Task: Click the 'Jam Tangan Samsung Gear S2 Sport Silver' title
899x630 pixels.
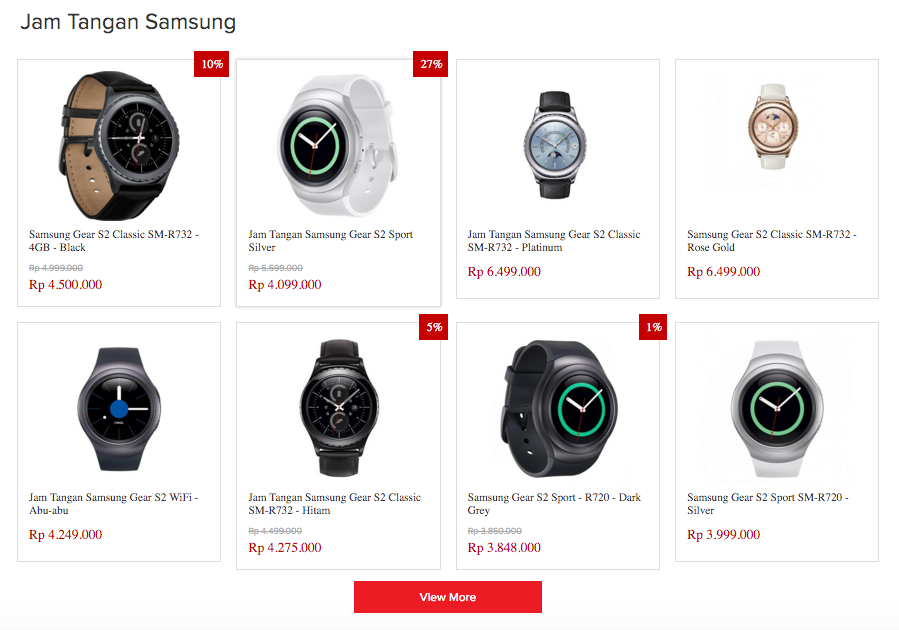Action: (x=330, y=241)
